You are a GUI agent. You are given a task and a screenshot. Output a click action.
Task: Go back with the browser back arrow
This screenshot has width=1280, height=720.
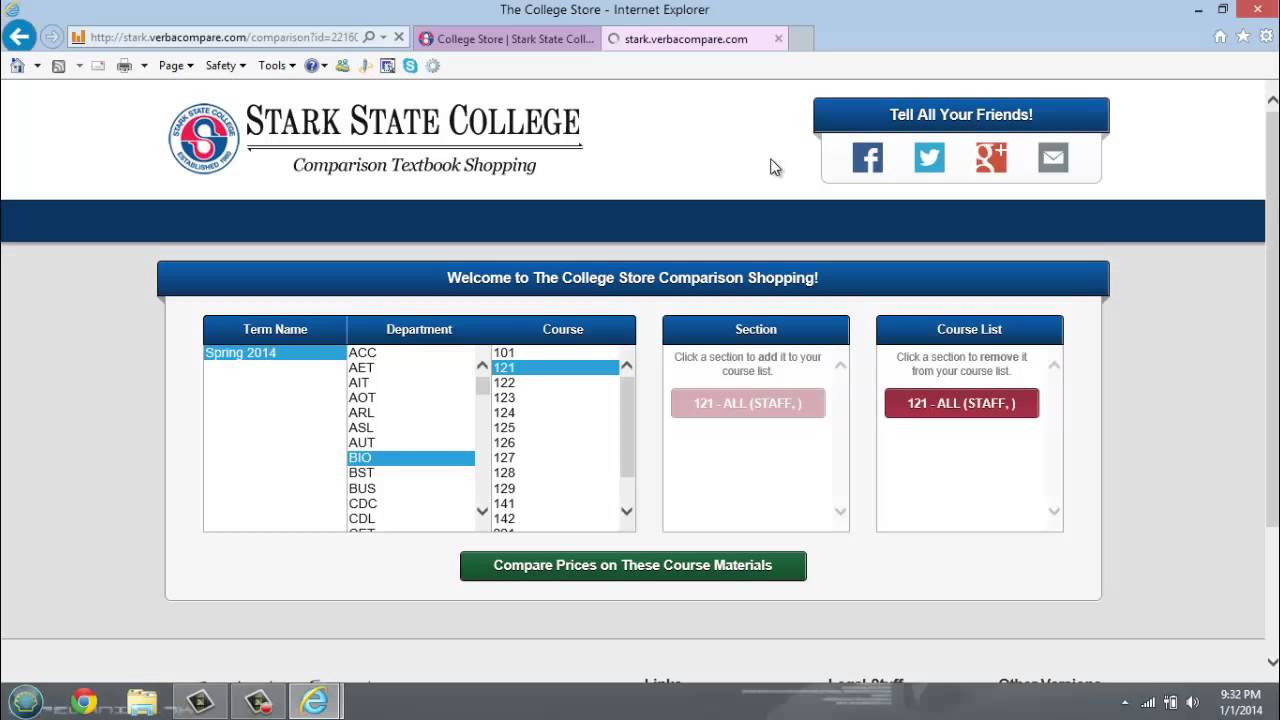(x=19, y=37)
